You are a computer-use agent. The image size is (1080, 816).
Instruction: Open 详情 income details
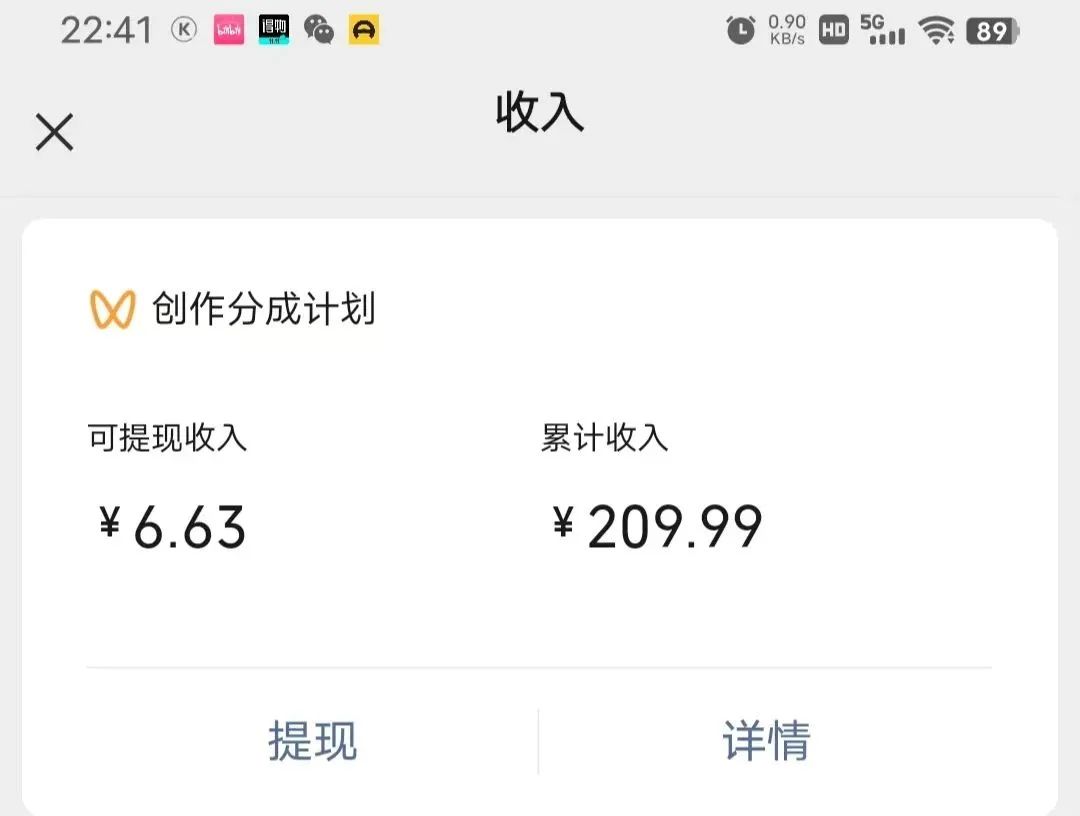pos(766,741)
